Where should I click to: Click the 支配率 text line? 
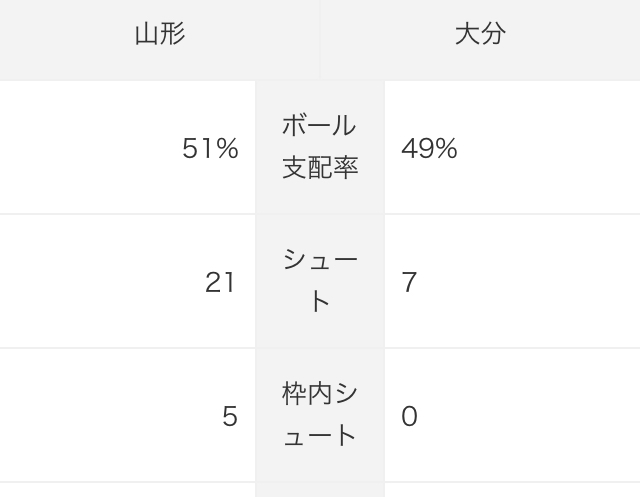tap(319, 168)
